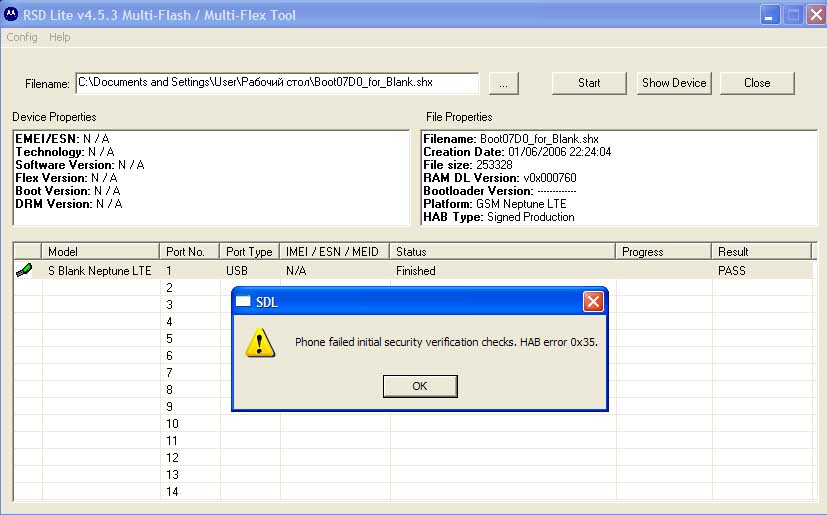The image size is (827, 515).
Task: Select the Port No. column header
Action: (x=189, y=252)
